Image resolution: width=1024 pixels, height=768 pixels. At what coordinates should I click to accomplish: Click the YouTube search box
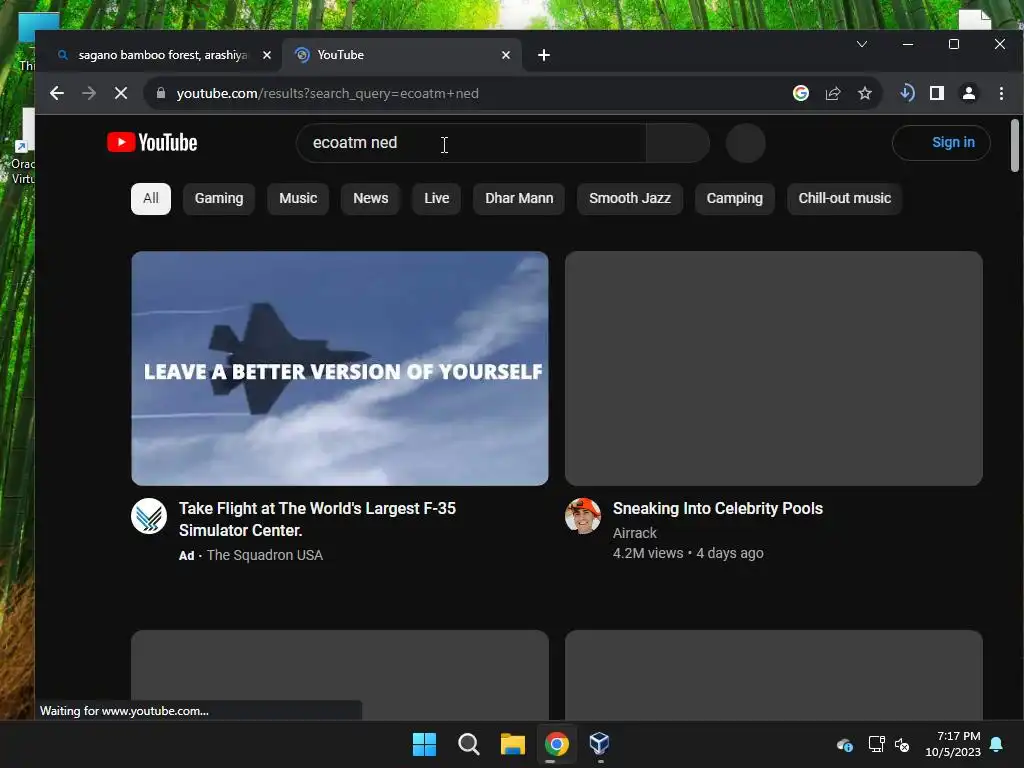[471, 142]
